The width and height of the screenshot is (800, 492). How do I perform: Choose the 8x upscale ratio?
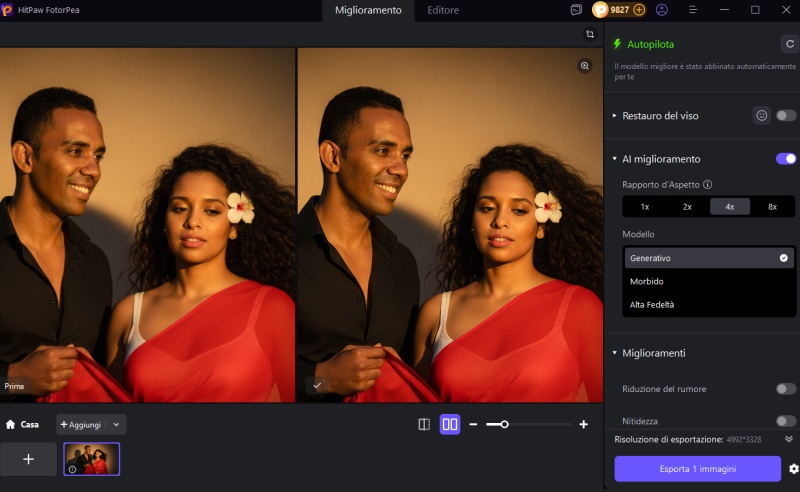click(772, 207)
